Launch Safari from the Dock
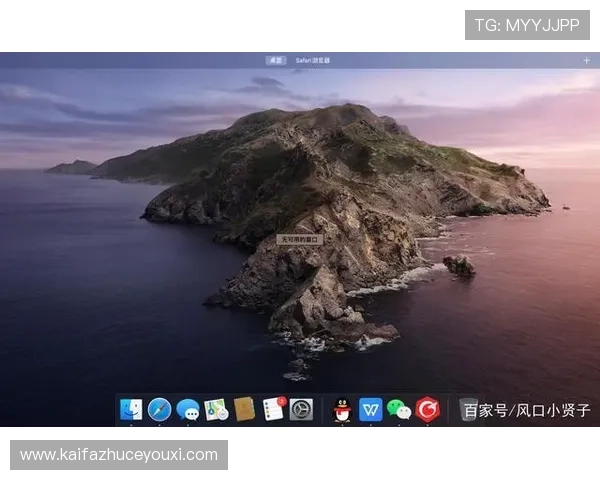 pos(160,410)
